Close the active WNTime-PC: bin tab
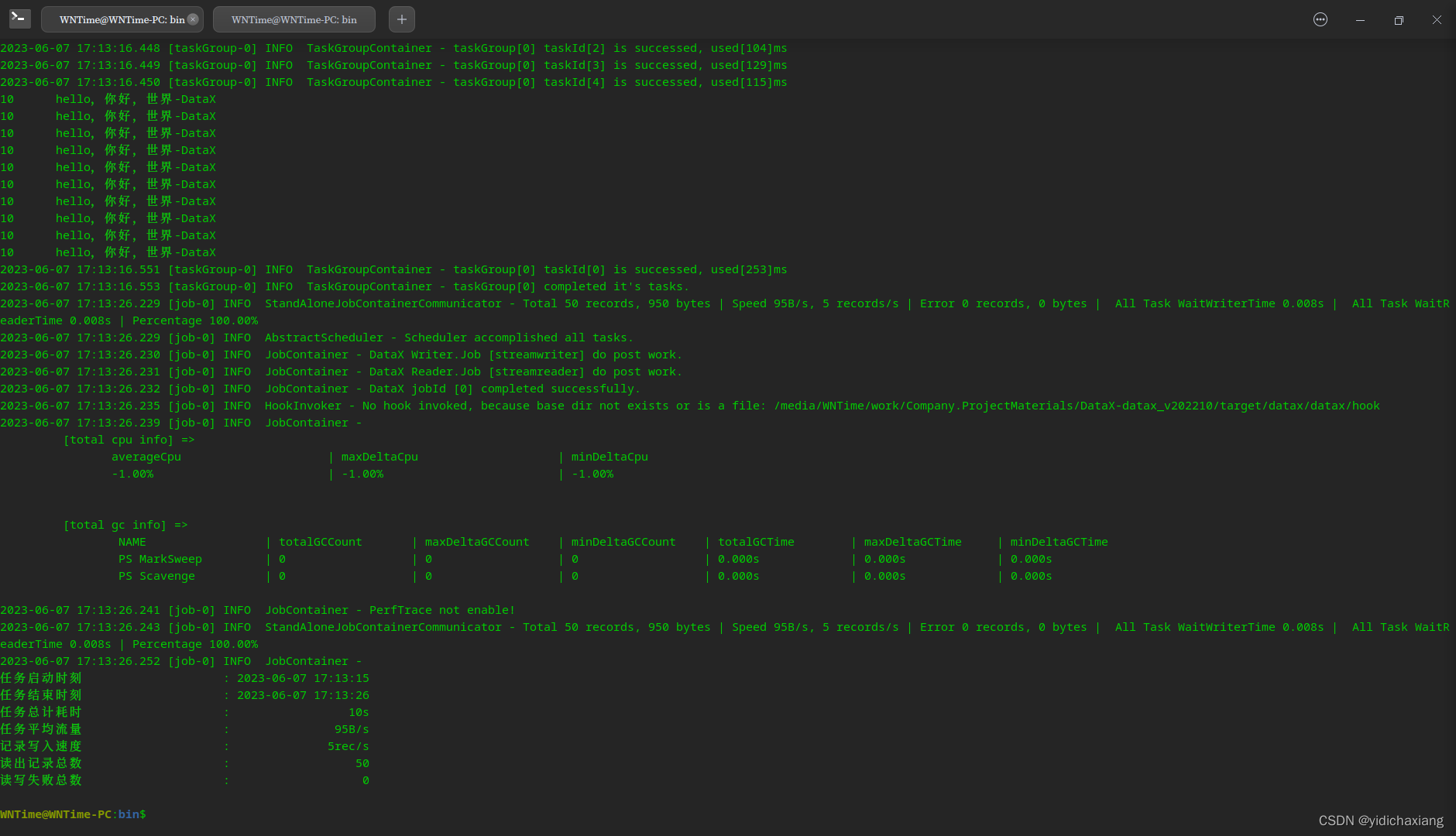The height and width of the screenshot is (836, 1456). [193, 19]
